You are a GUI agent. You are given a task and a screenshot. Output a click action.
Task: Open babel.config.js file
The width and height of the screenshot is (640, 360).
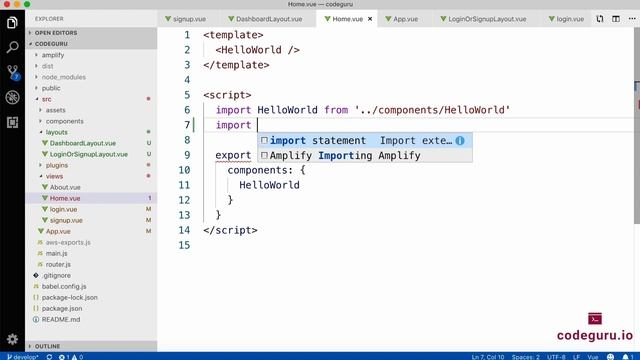point(91,286)
